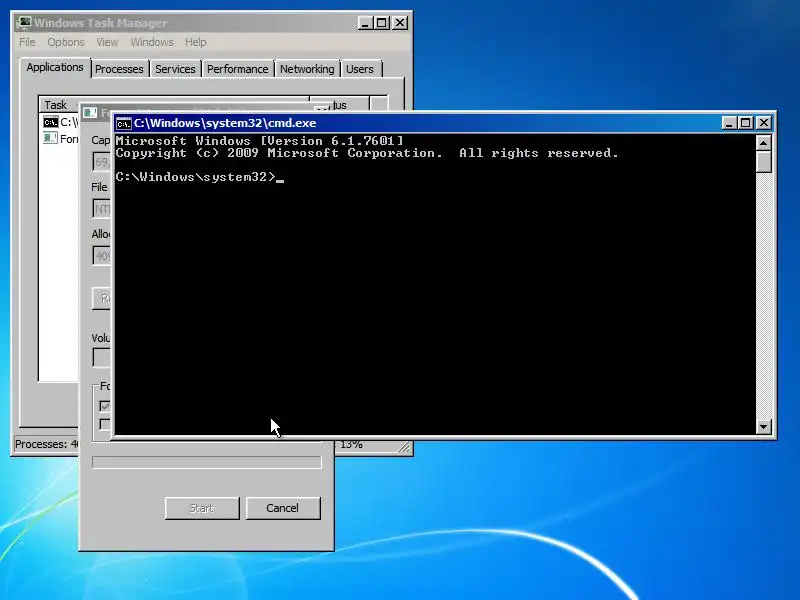Click the allocation unit field under Allo label
The height and width of the screenshot is (600, 800).
[103, 256]
